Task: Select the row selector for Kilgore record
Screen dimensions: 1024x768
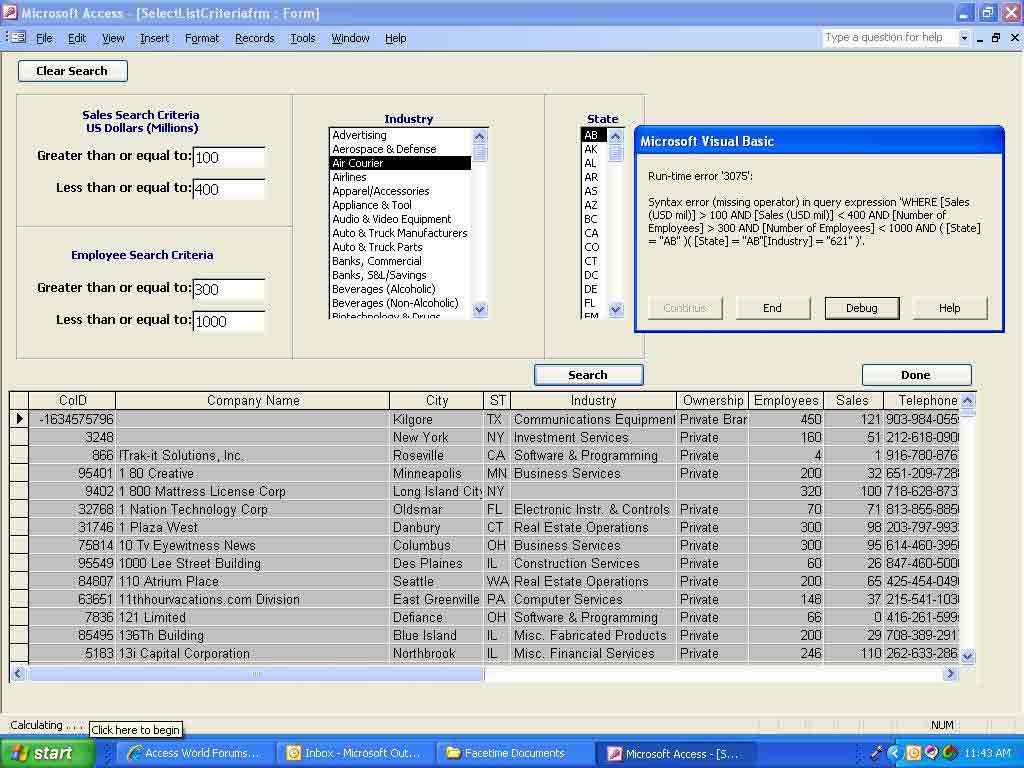Action: (19, 419)
